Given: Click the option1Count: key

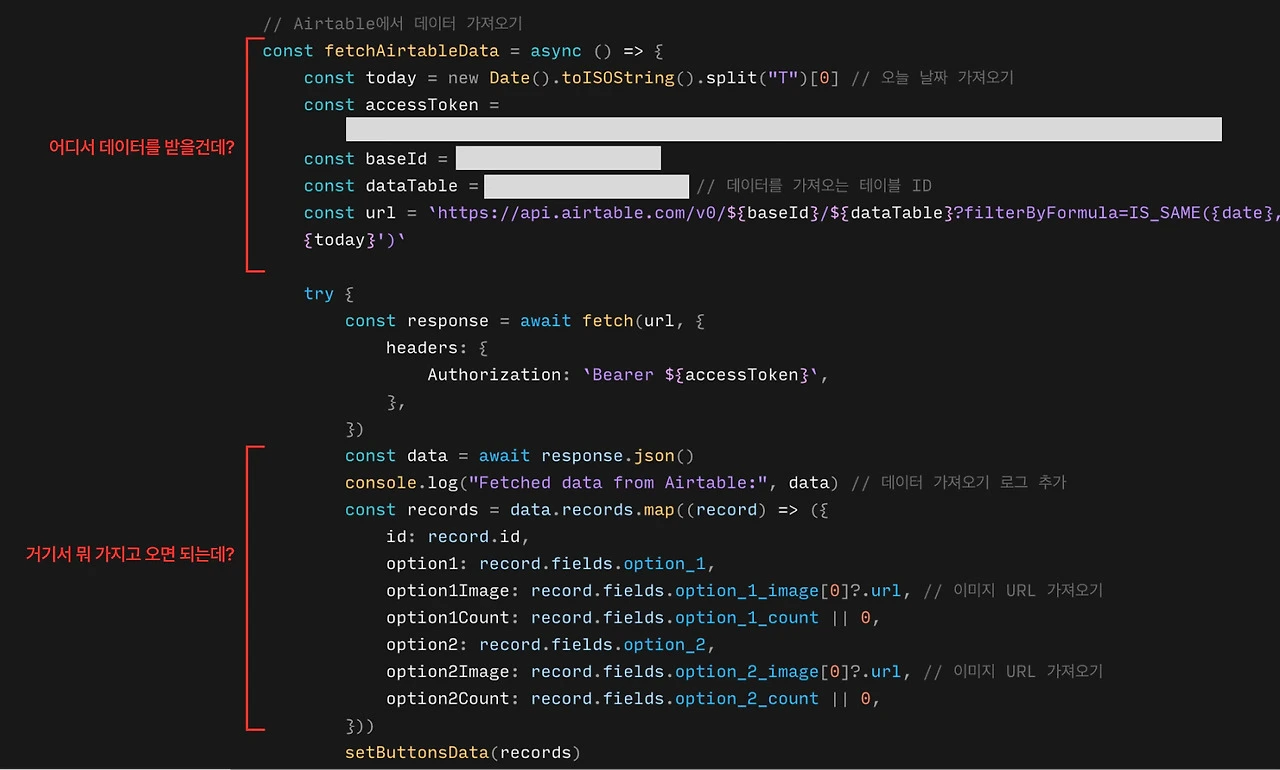Looking at the screenshot, I should [453, 618].
